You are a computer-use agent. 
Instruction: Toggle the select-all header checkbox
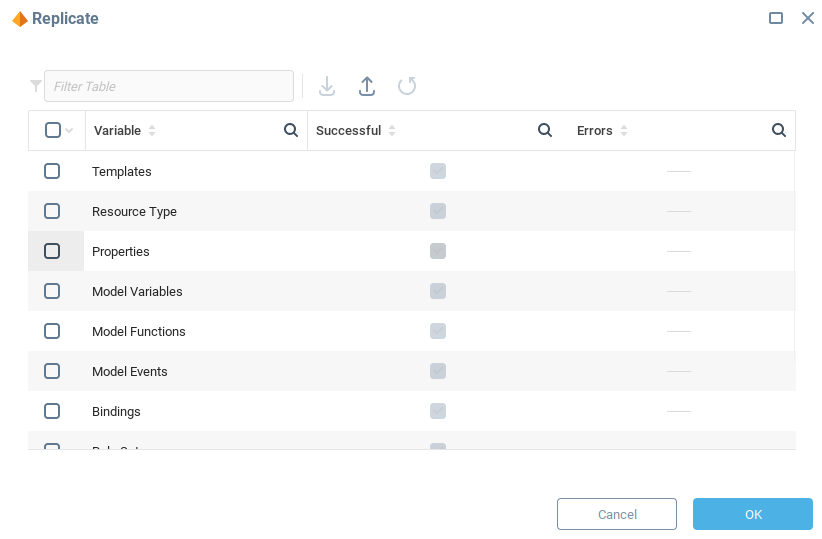point(53,130)
